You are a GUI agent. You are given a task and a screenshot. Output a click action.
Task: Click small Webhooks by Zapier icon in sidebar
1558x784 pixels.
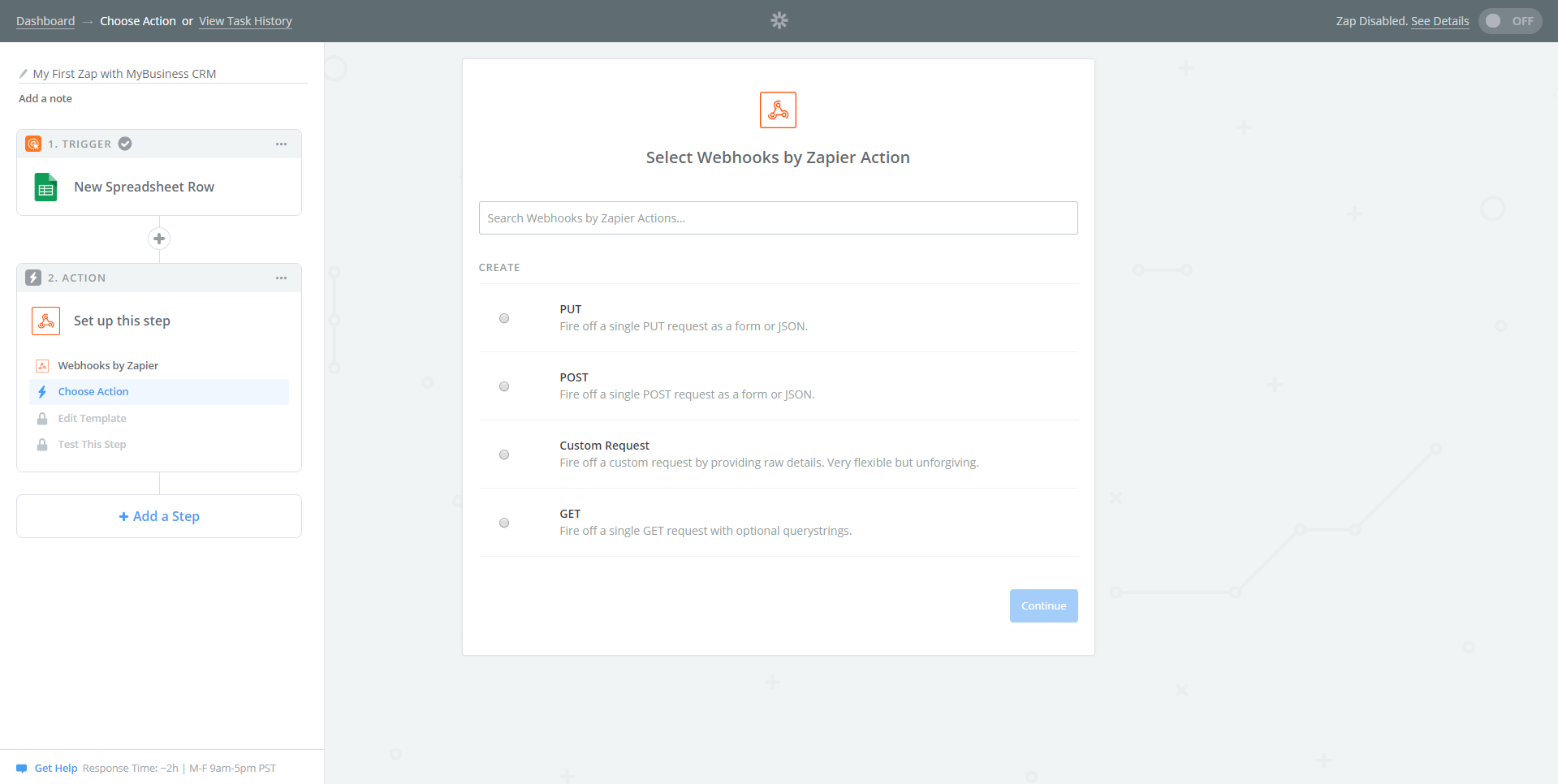(42, 366)
